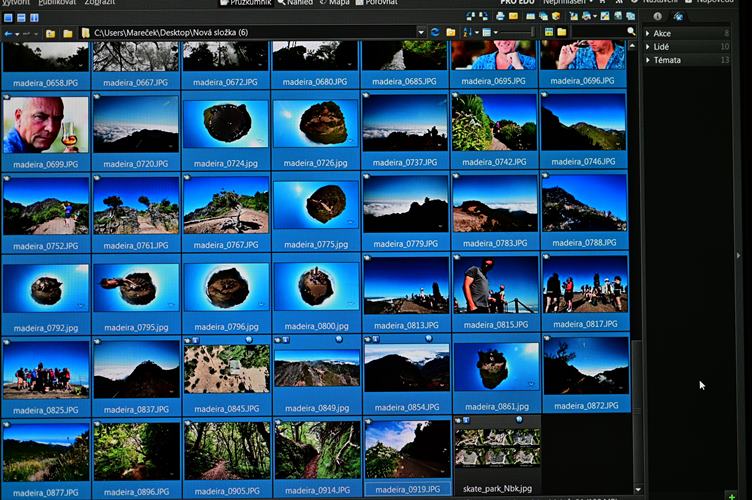Click the rotate-right icon in top toolbar
Image resolution: width=752 pixels, height=500 pixels.
pos(483,16)
